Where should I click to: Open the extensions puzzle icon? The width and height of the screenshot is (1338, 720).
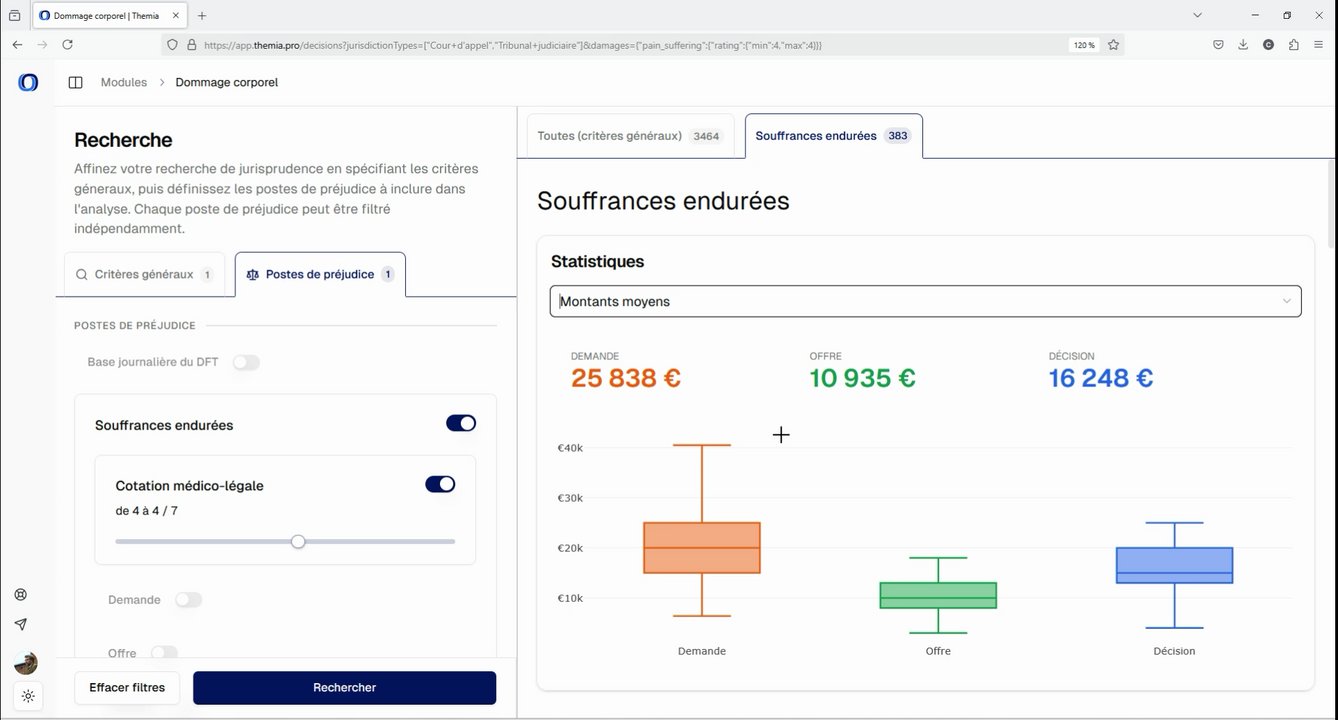point(1294,45)
